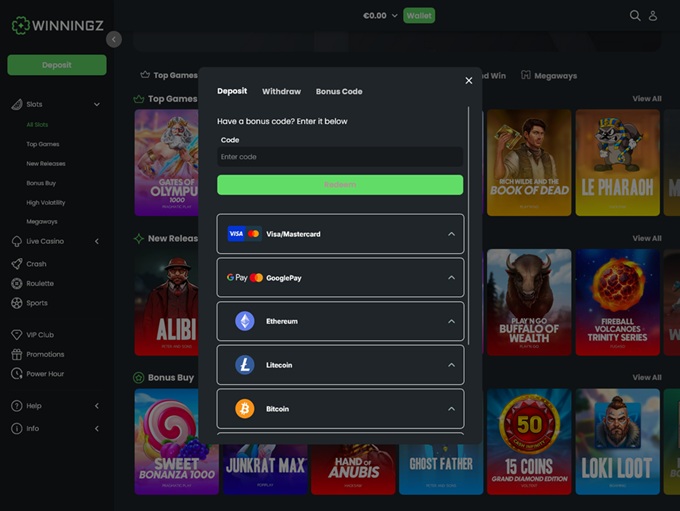Open the user account profile icon

click(653, 16)
